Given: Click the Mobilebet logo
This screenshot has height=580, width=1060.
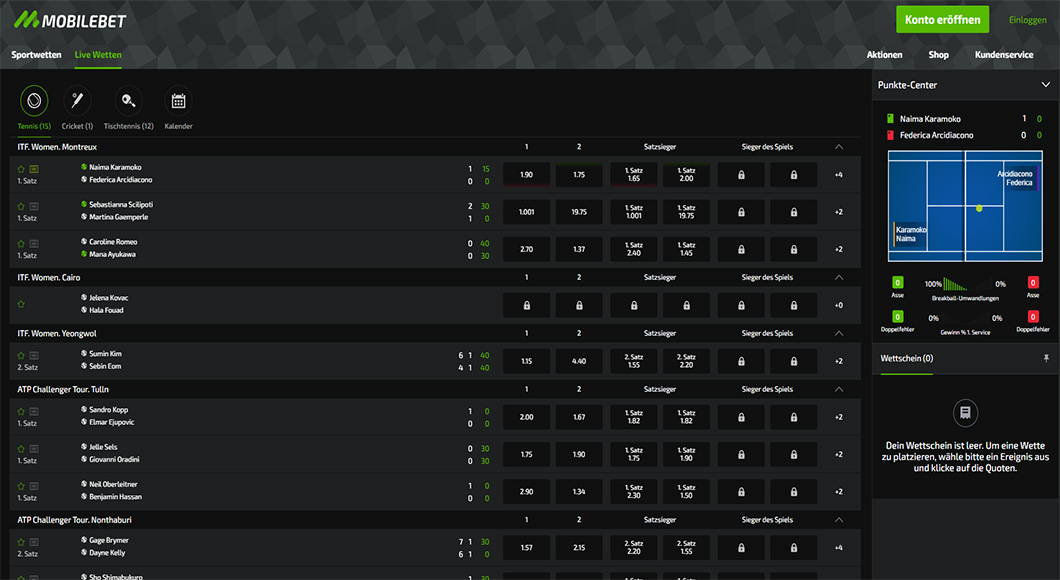Looking at the screenshot, I should click(70, 20).
